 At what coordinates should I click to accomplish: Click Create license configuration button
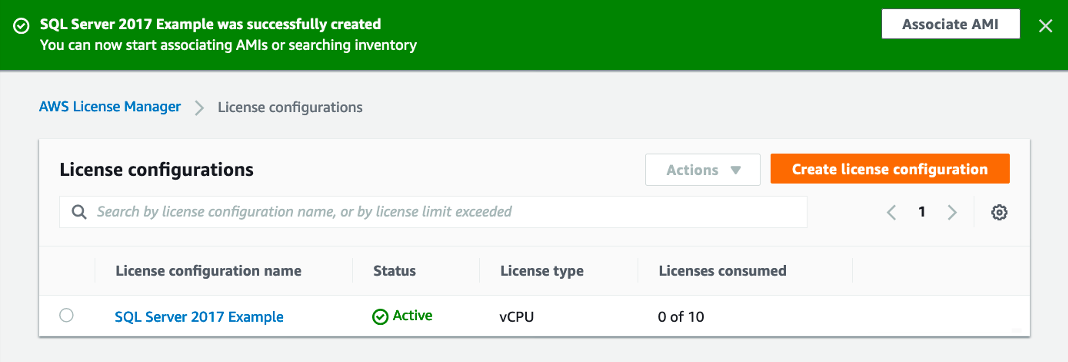pyautogui.click(x=890, y=169)
